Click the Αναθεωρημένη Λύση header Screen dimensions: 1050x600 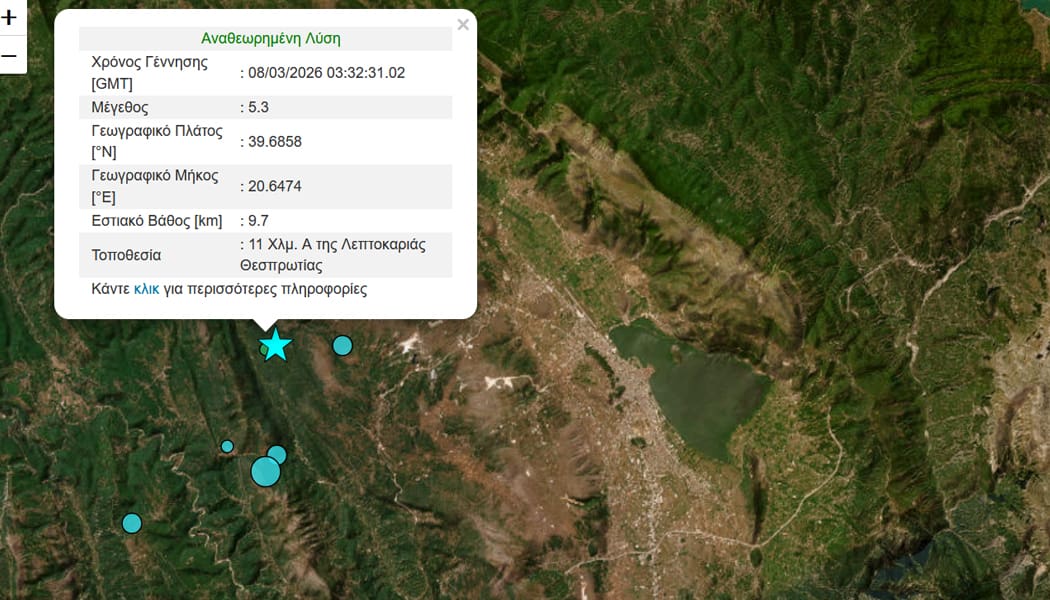tap(271, 39)
